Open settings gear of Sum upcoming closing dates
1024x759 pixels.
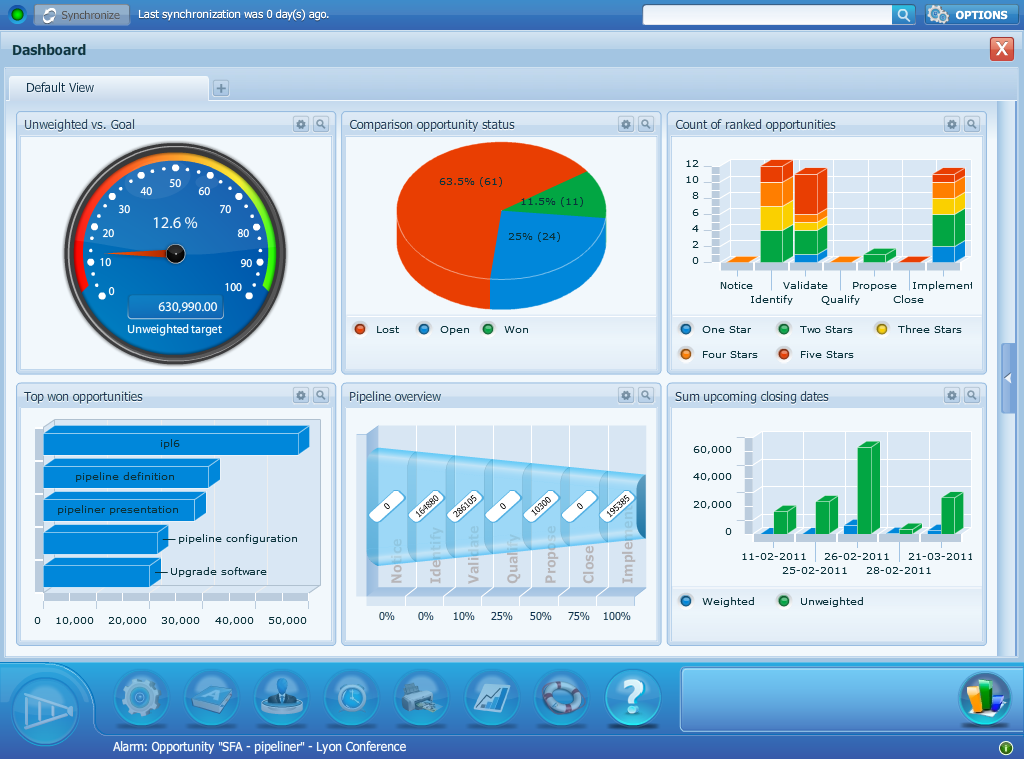(952, 395)
